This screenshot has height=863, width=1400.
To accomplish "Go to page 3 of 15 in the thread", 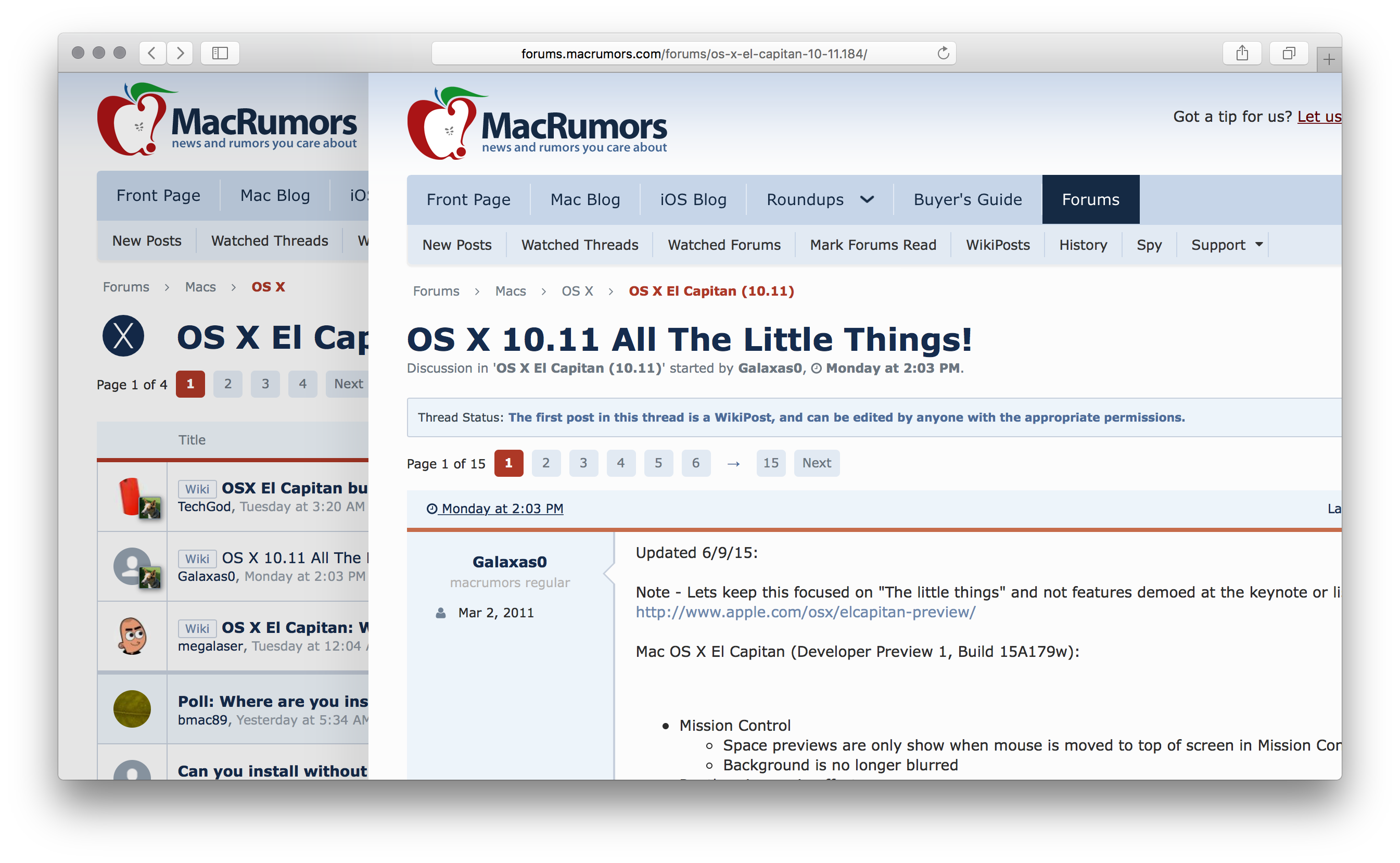I will [583, 463].
